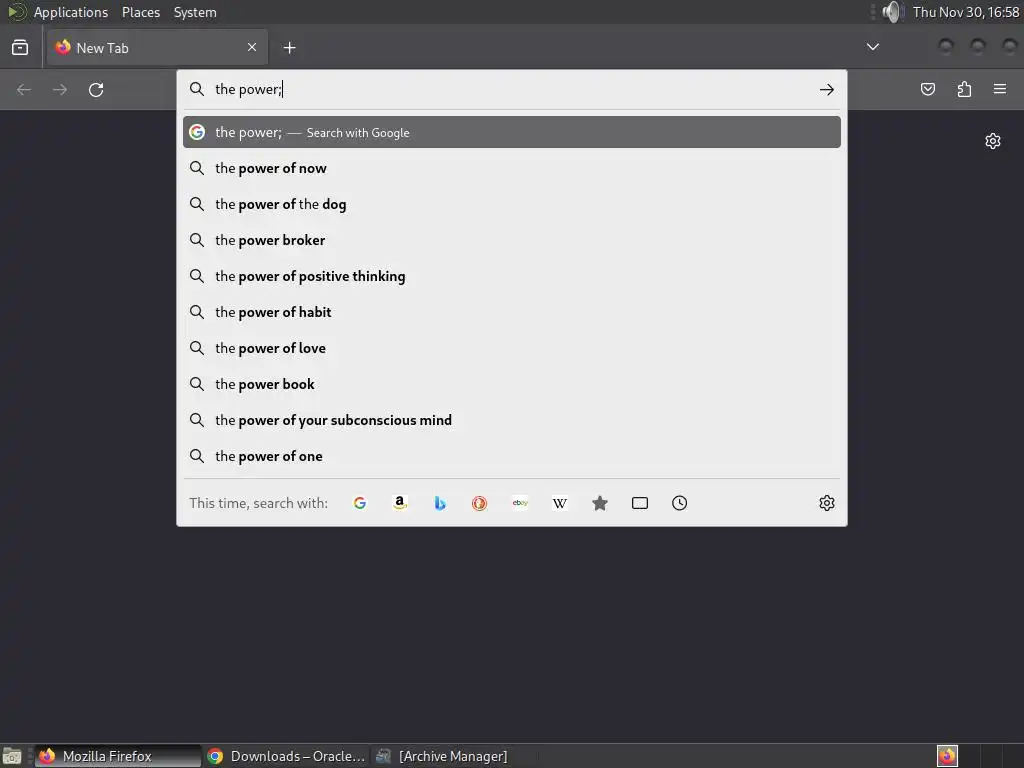Click the address bar text field

pyautogui.click(x=512, y=89)
